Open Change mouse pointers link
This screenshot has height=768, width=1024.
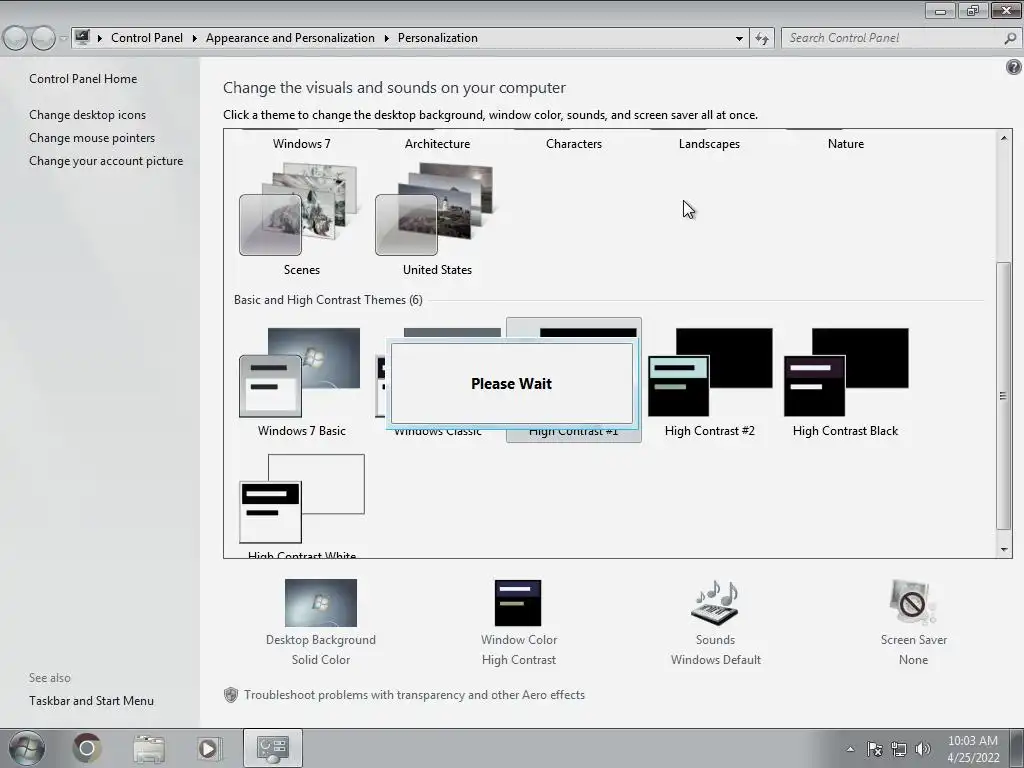92,138
